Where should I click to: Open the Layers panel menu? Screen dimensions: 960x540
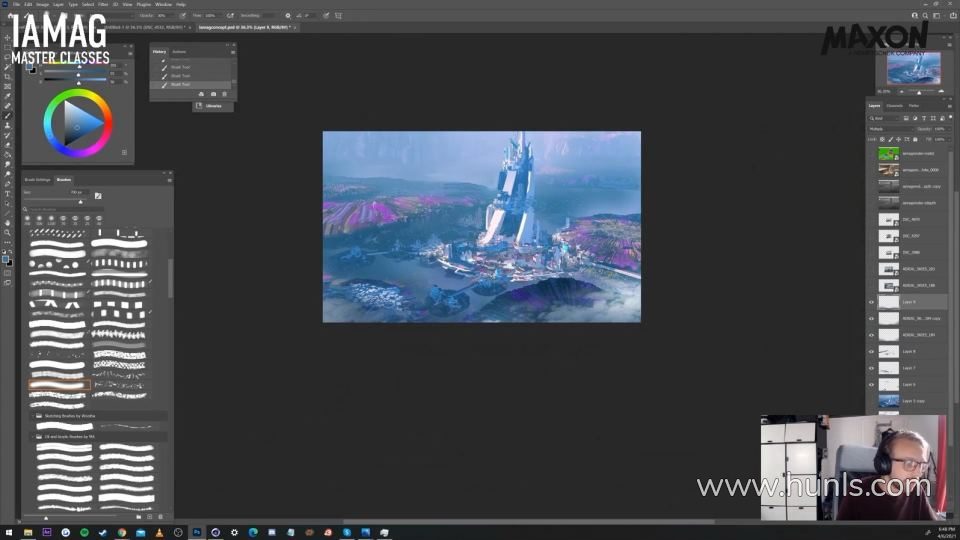(950, 106)
